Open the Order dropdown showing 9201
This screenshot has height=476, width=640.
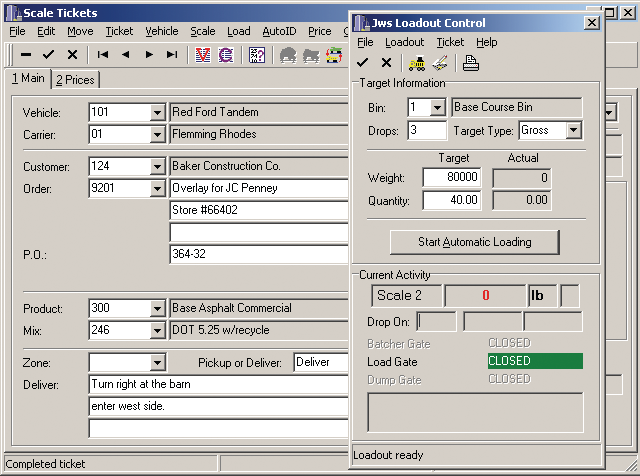point(157,188)
